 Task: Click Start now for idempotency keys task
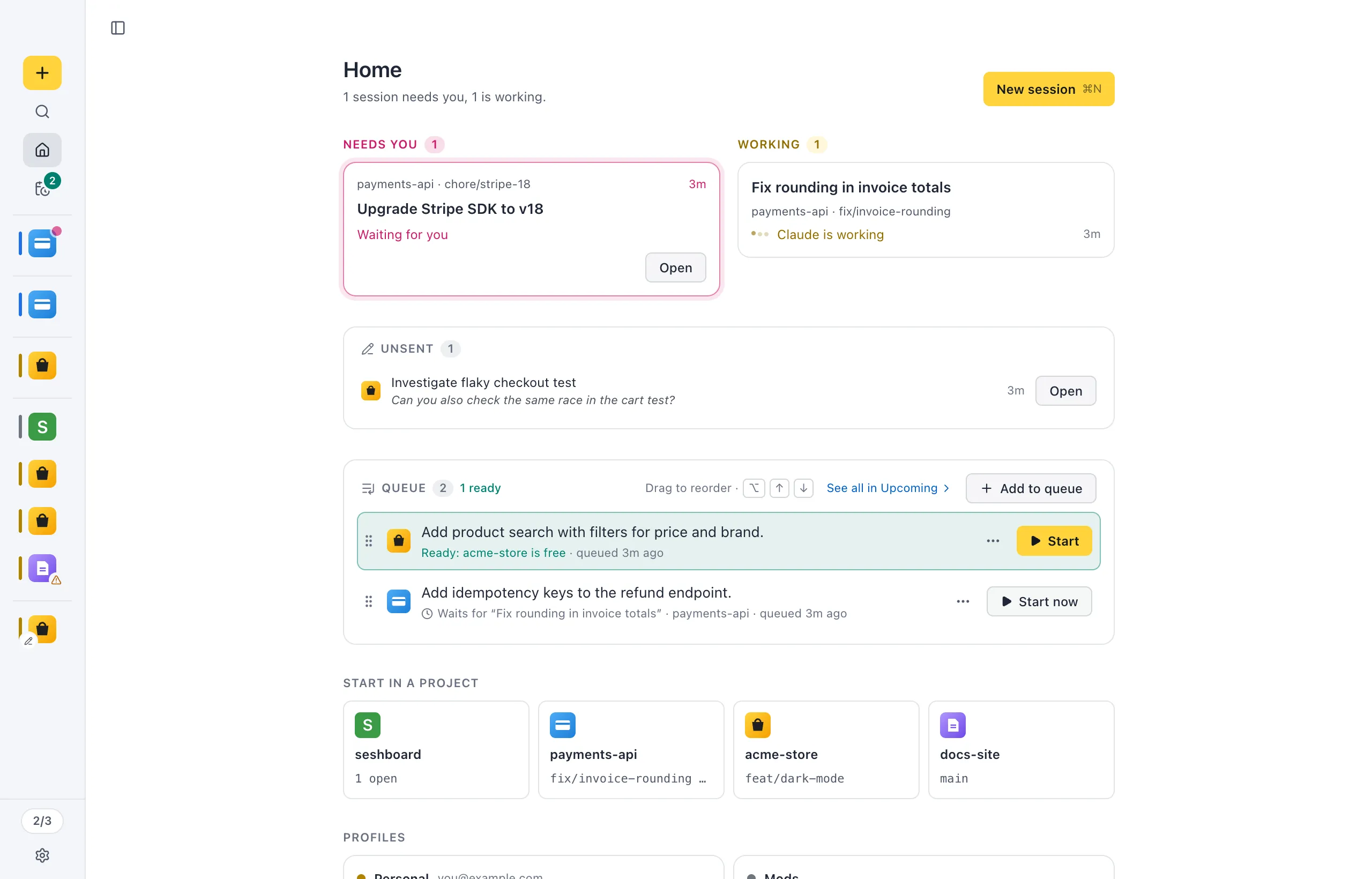1039,601
